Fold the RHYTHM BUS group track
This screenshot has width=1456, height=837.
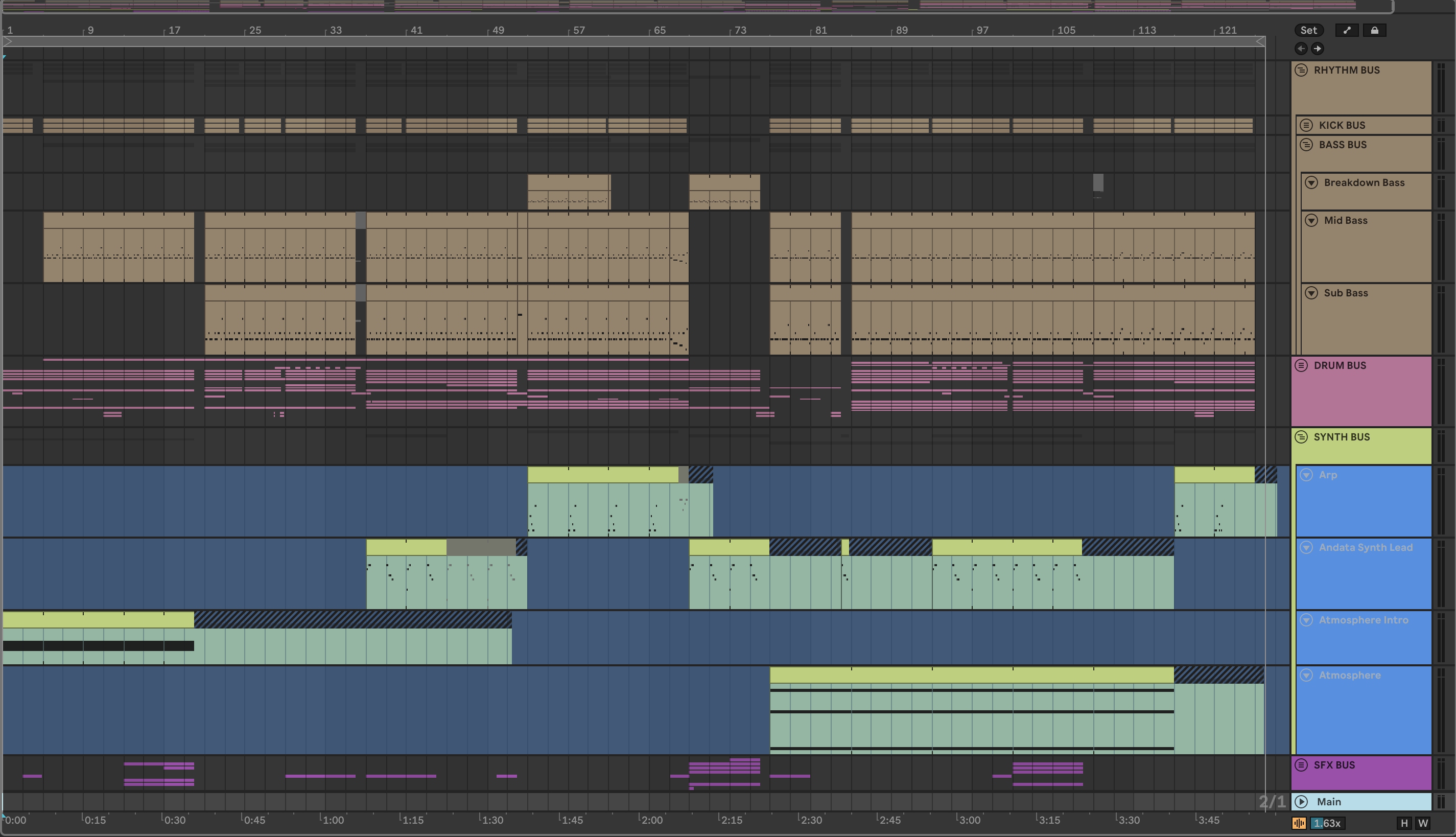pos(1301,70)
